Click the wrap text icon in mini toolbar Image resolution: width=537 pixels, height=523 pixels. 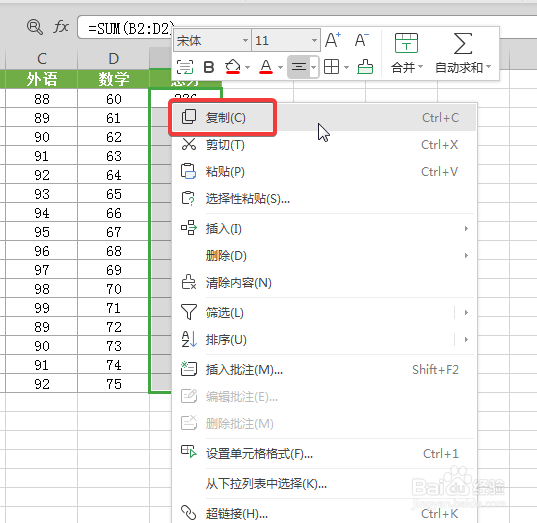[x=185, y=67]
